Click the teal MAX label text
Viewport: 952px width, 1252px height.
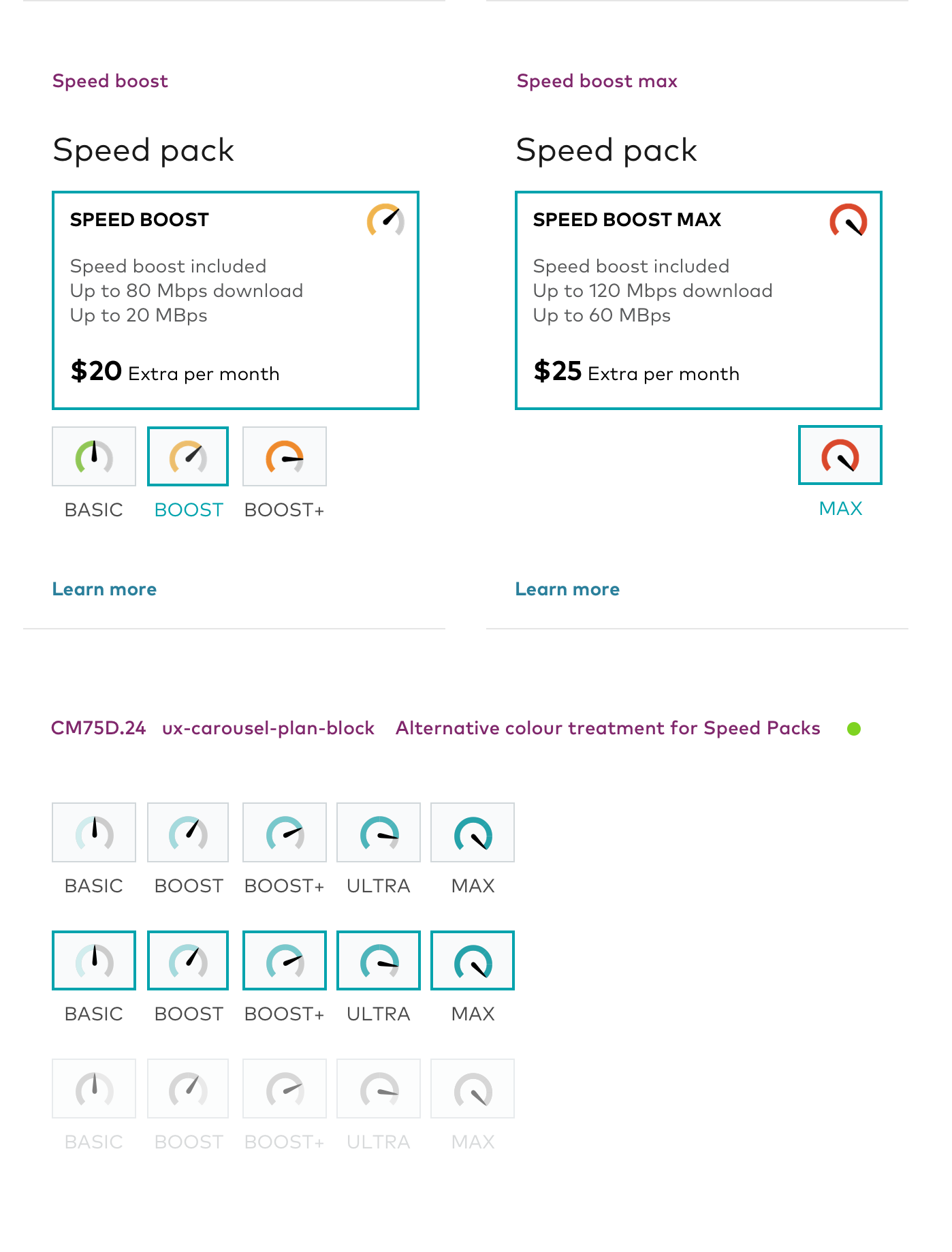point(840,508)
